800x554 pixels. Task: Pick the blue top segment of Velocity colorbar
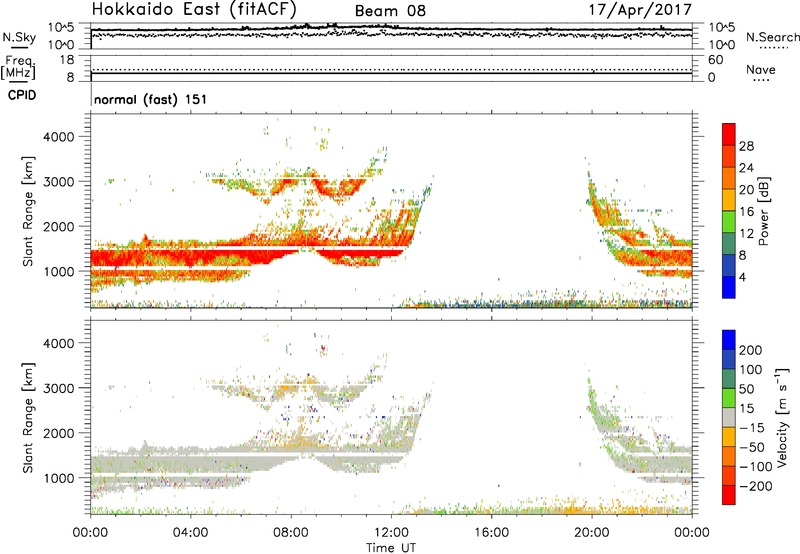tap(729, 340)
